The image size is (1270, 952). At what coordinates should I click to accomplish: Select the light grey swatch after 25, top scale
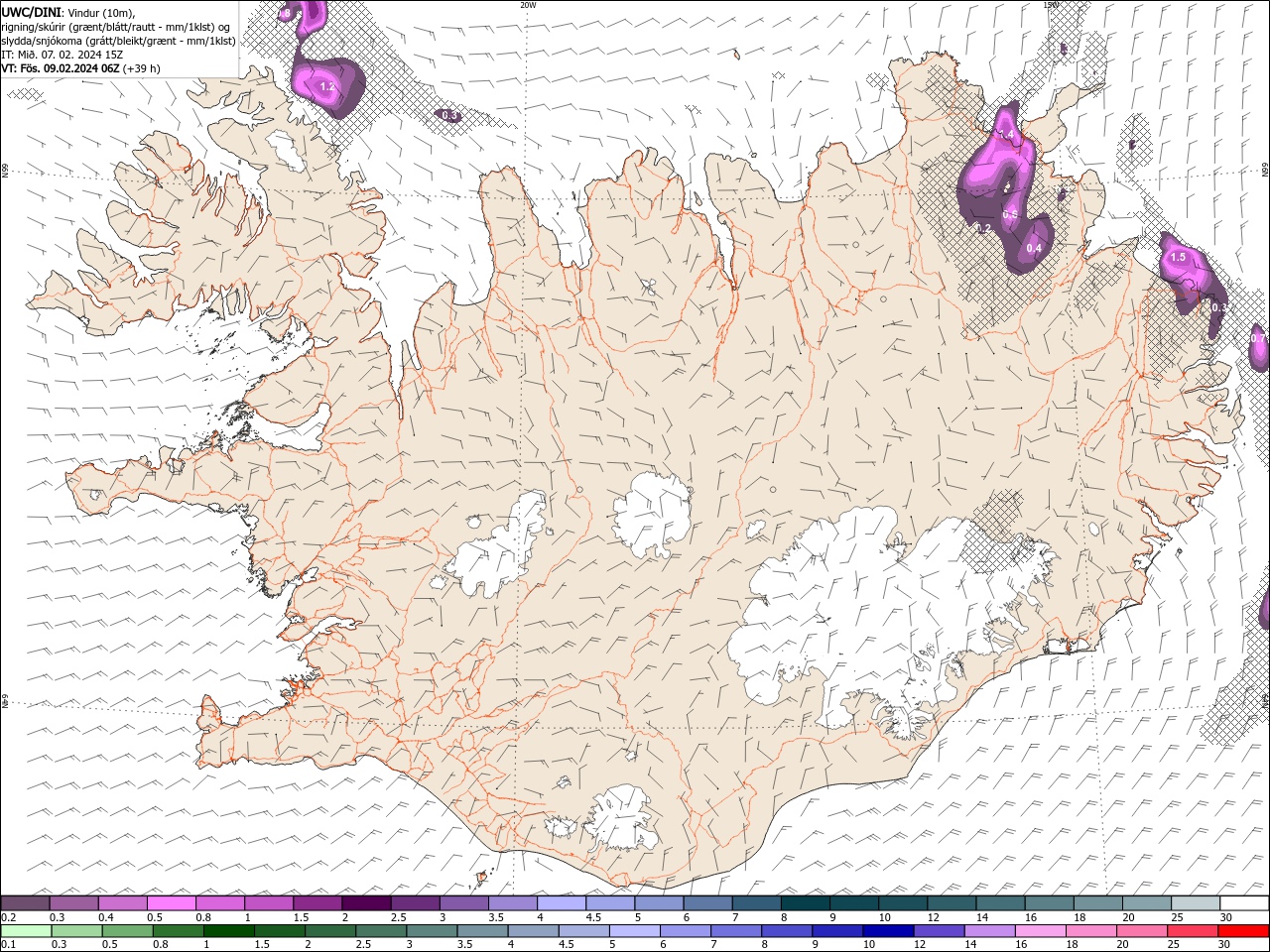pos(1195,903)
